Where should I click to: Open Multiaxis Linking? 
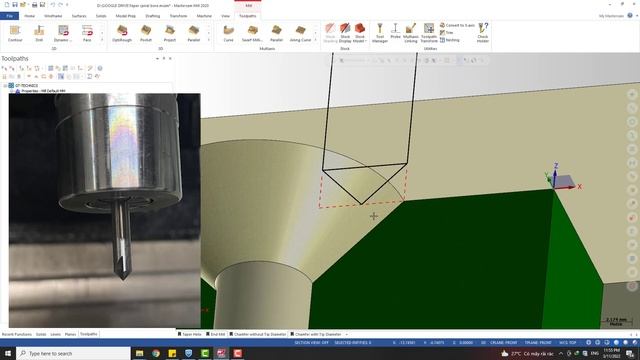tap(411, 33)
